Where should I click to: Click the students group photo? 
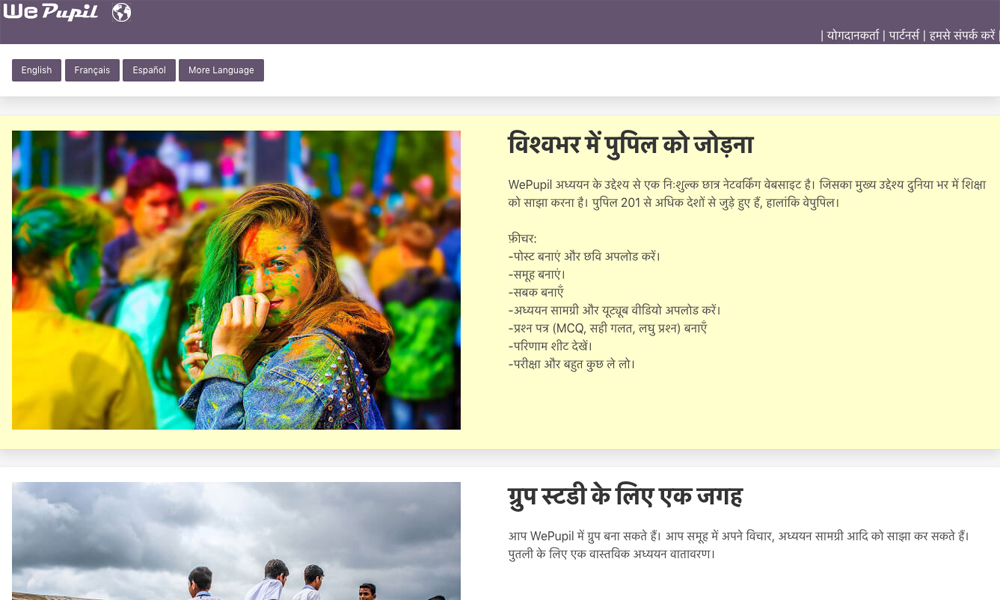click(x=236, y=540)
